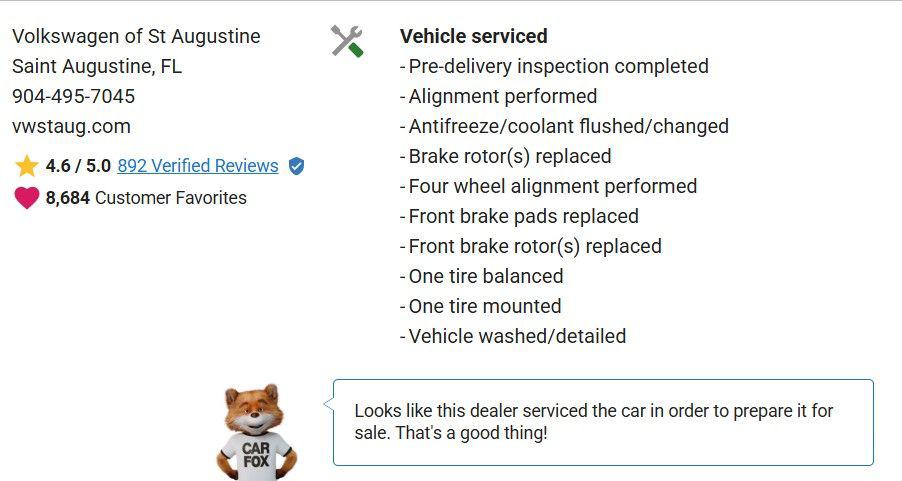Click the gold star rating icon
The height and width of the screenshot is (481, 902).
coord(27,166)
